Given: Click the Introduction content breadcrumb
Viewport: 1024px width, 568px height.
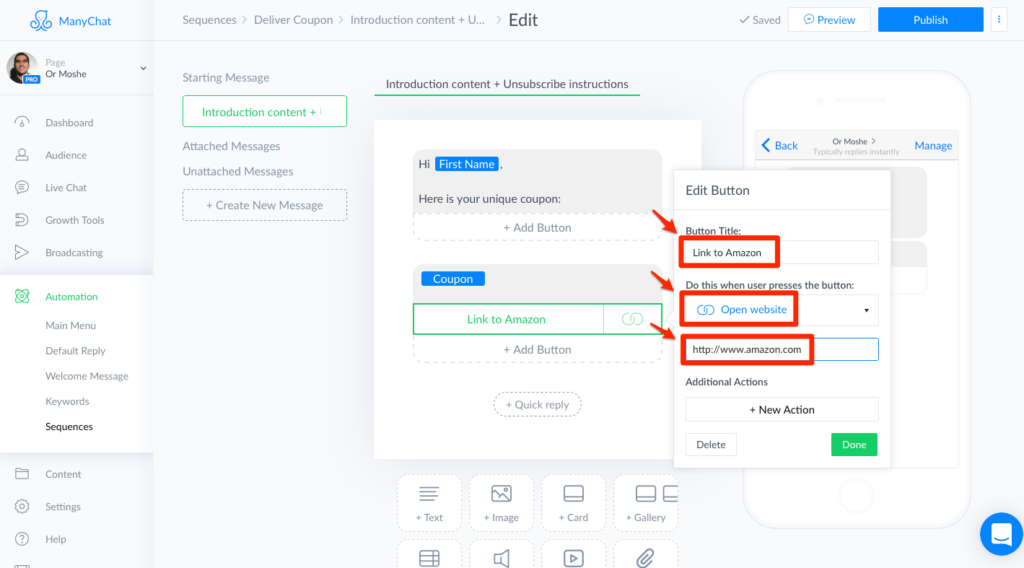Looking at the screenshot, I should 417,20.
